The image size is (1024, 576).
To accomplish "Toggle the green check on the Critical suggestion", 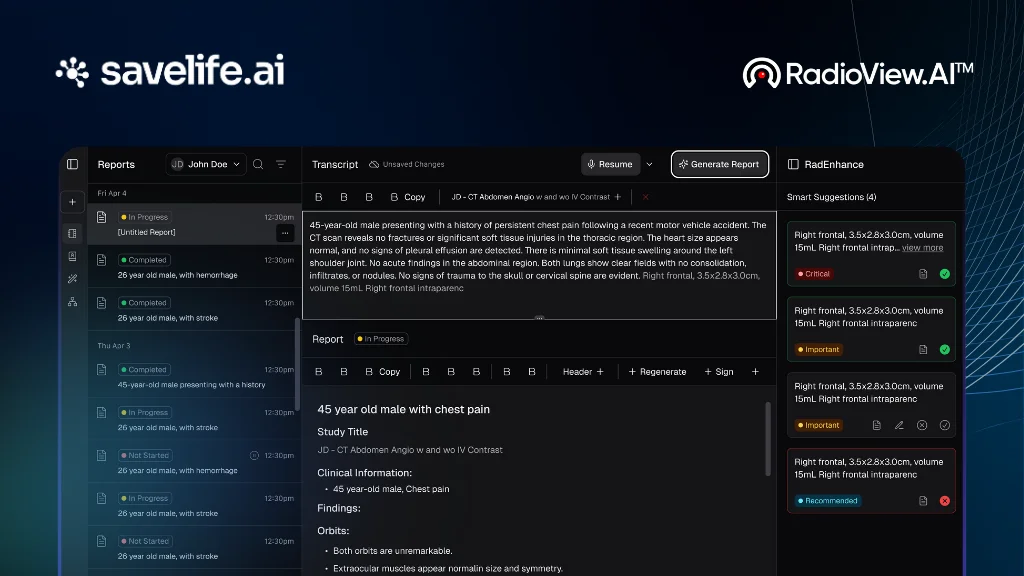I will pos(945,274).
